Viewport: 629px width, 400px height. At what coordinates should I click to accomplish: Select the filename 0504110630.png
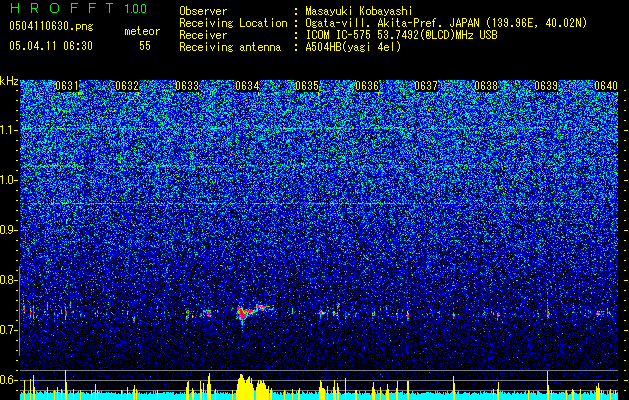pos(51,26)
